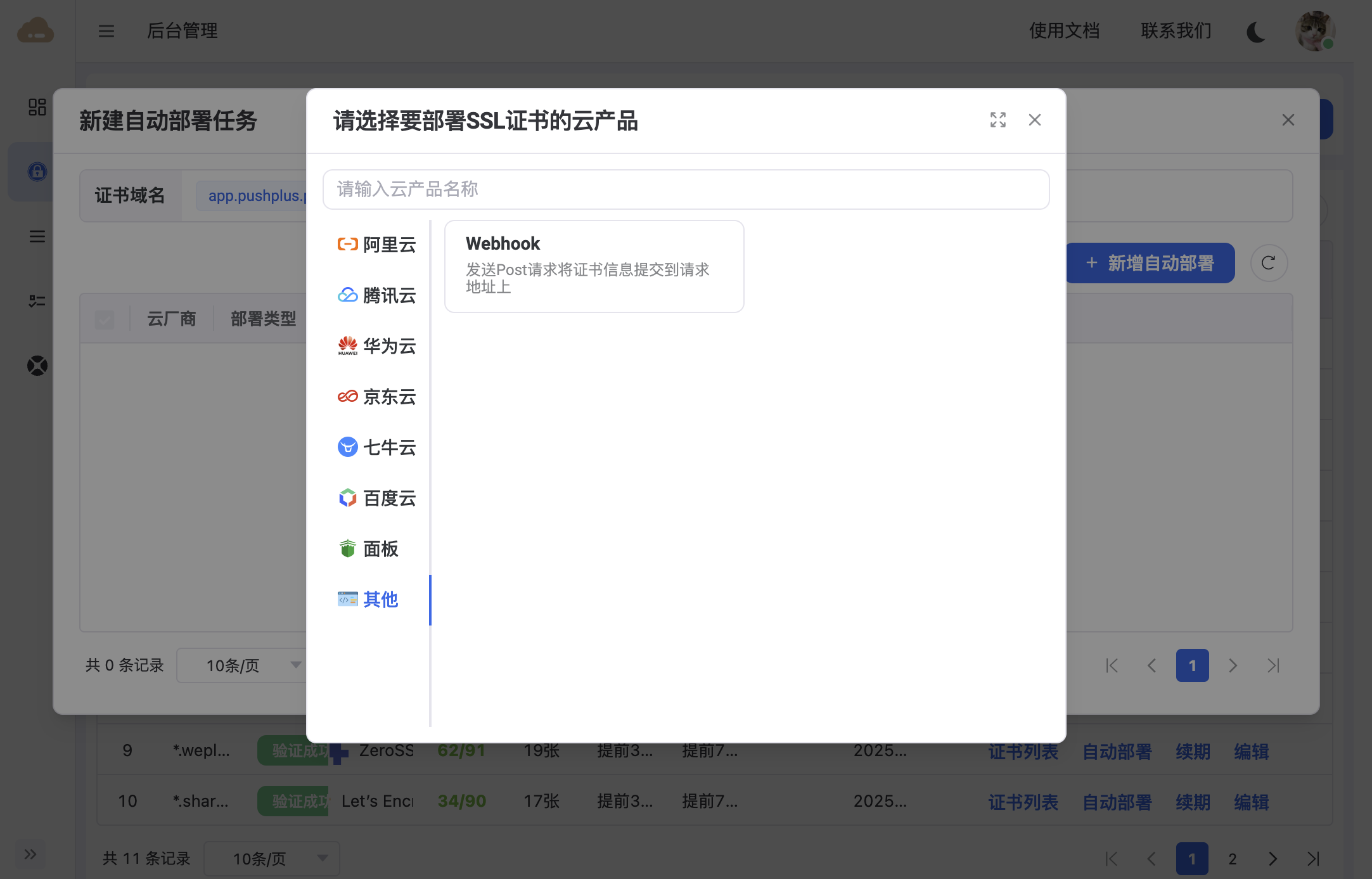Select page 1 in deployment dialog pagination

1193,665
